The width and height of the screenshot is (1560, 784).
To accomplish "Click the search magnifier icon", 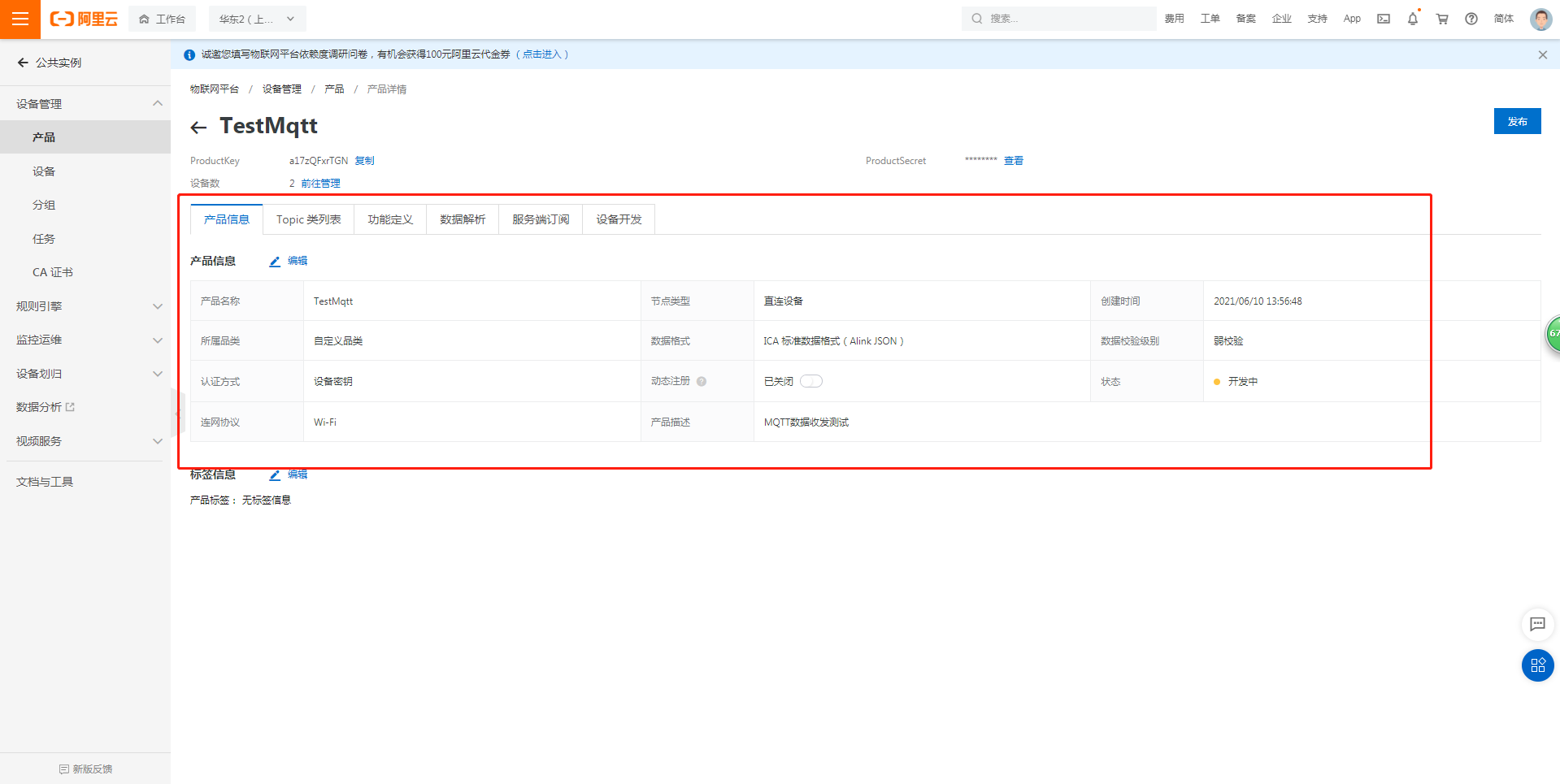I will click(977, 19).
